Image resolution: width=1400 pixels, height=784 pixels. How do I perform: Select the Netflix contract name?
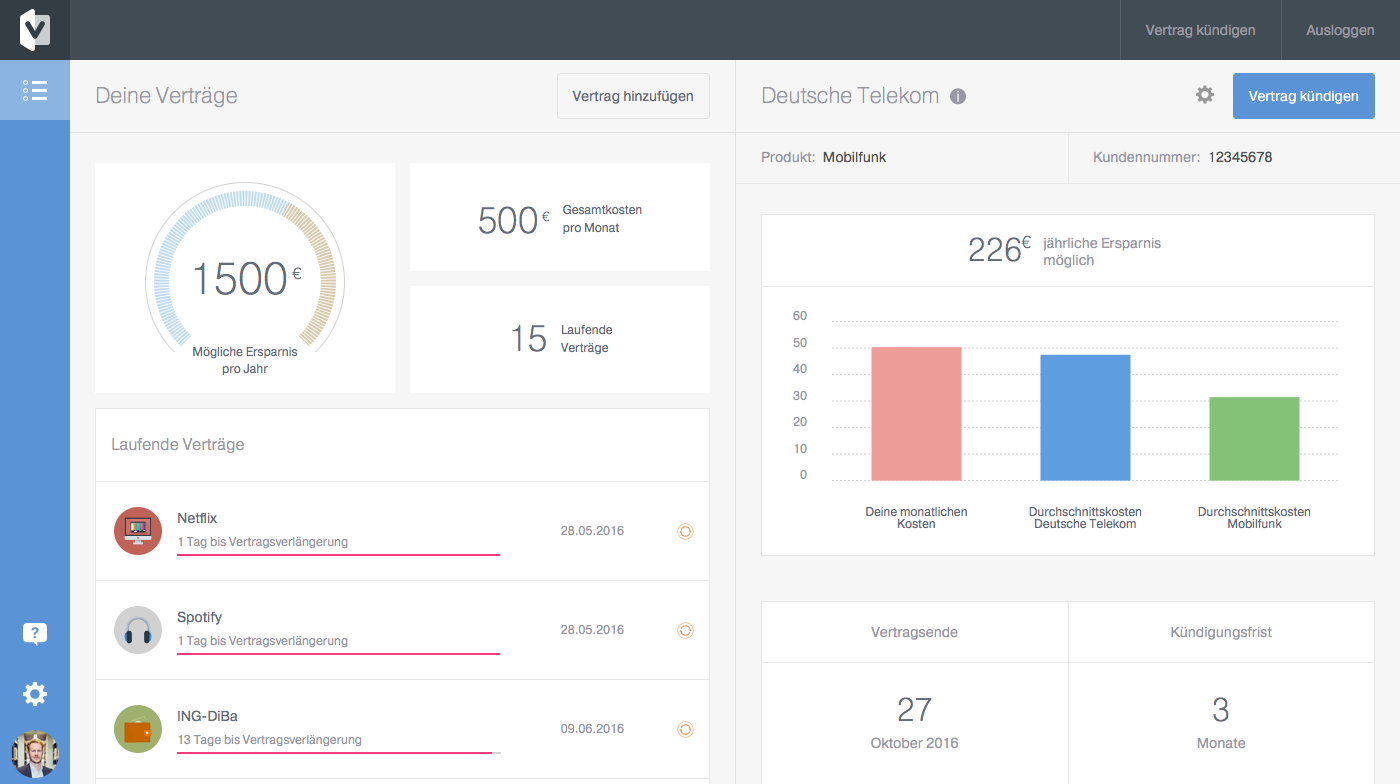[197, 518]
